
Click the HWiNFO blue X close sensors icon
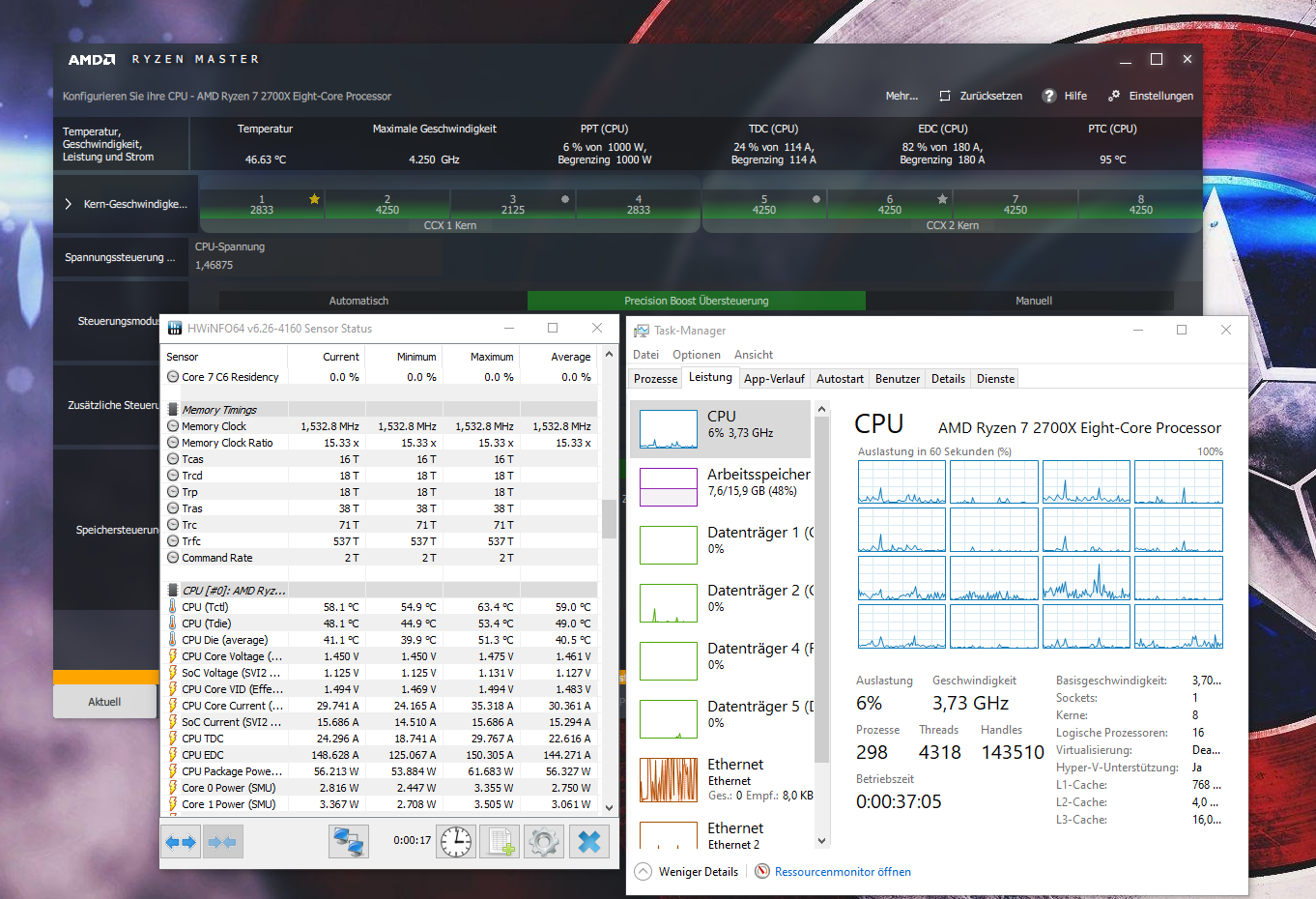coord(589,842)
